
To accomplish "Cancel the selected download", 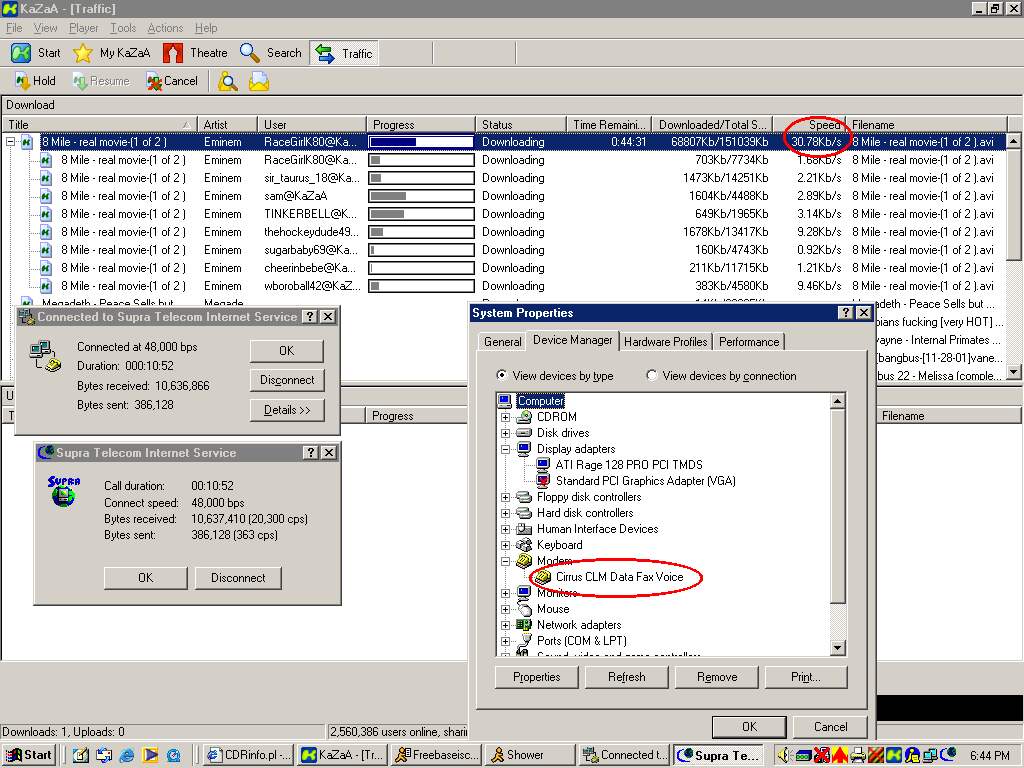I will coord(172,81).
